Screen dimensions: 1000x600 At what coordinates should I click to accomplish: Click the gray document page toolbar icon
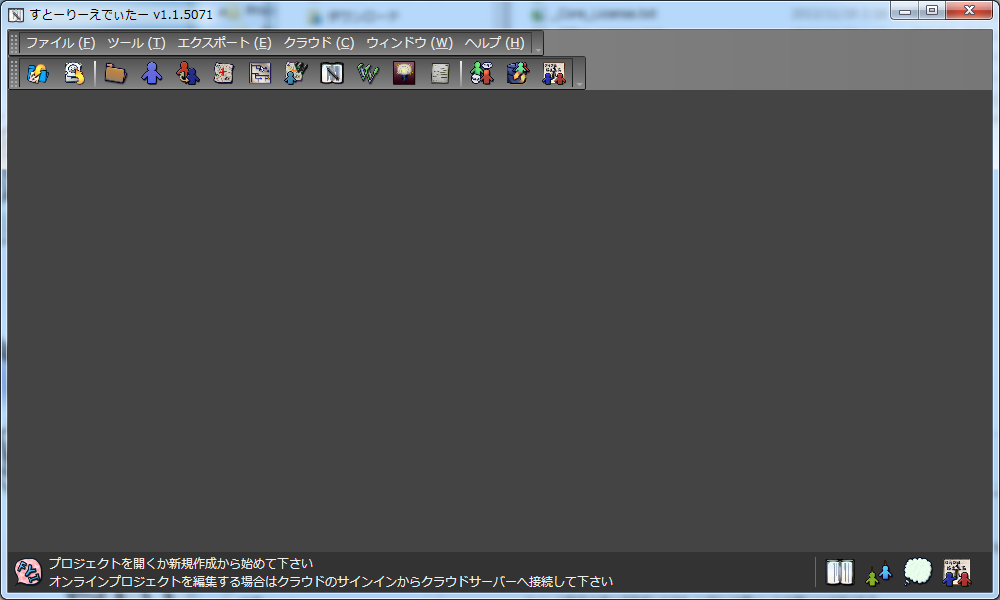[439, 73]
